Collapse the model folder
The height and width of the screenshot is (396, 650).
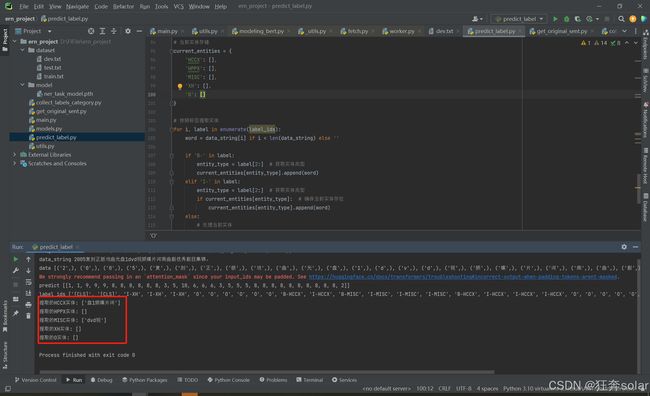tap(22, 85)
